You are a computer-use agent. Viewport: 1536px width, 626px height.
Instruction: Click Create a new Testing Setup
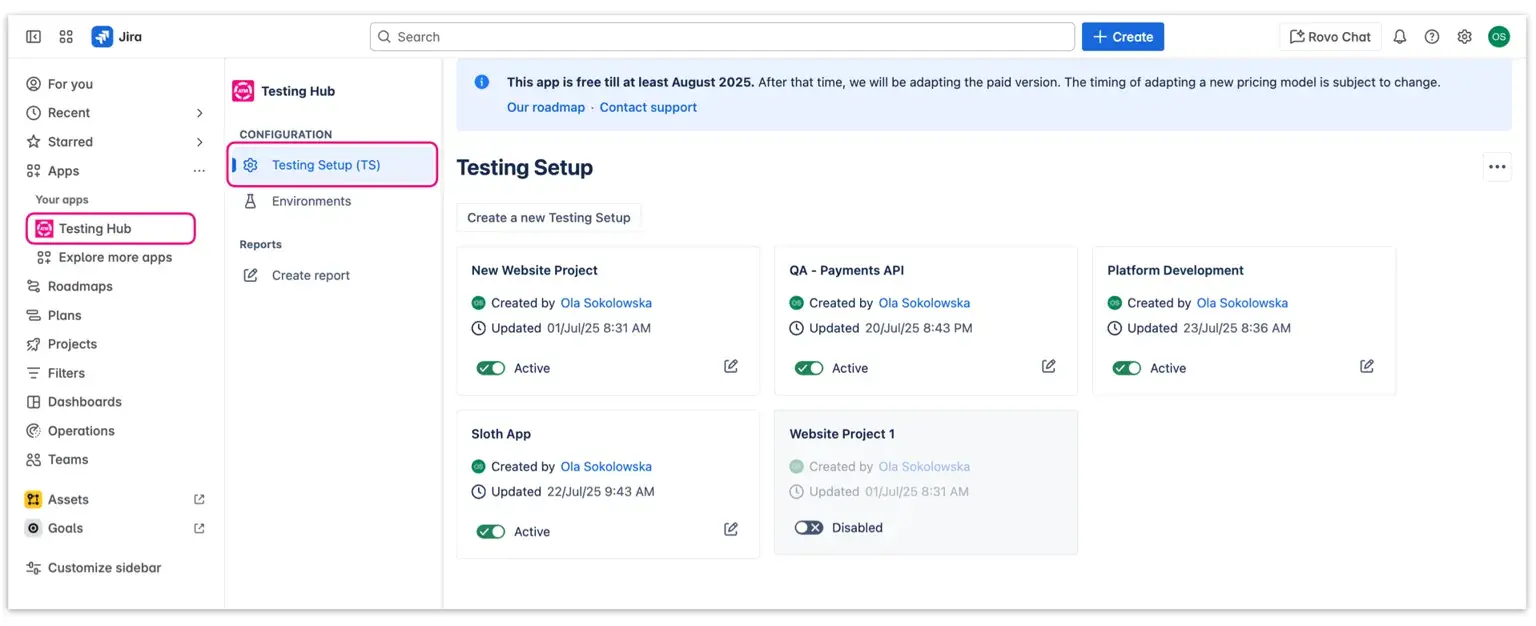tap(548, 217)
